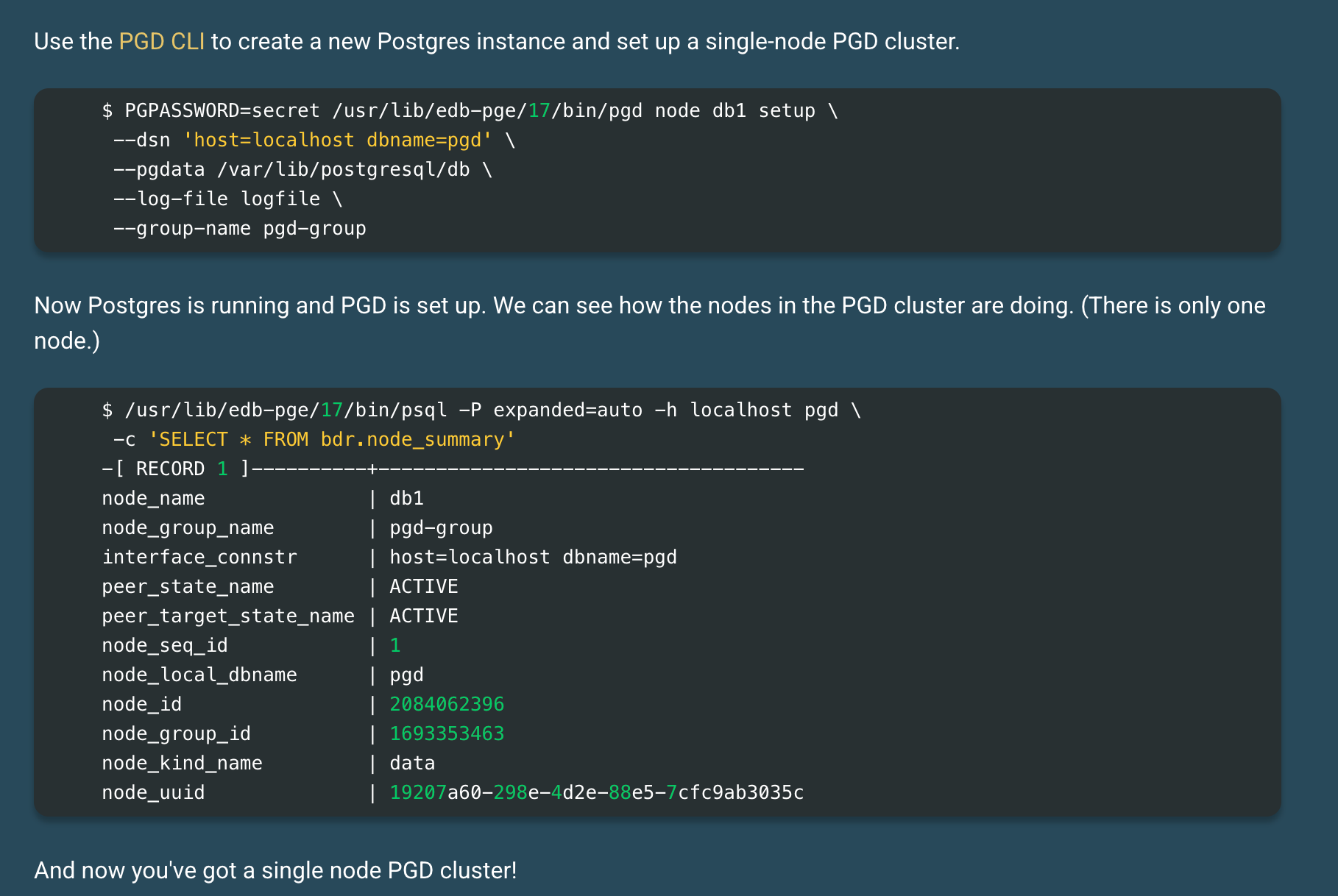Click the node_id field label
This screenshot has height=896, width=1338.
pos(141,704)
